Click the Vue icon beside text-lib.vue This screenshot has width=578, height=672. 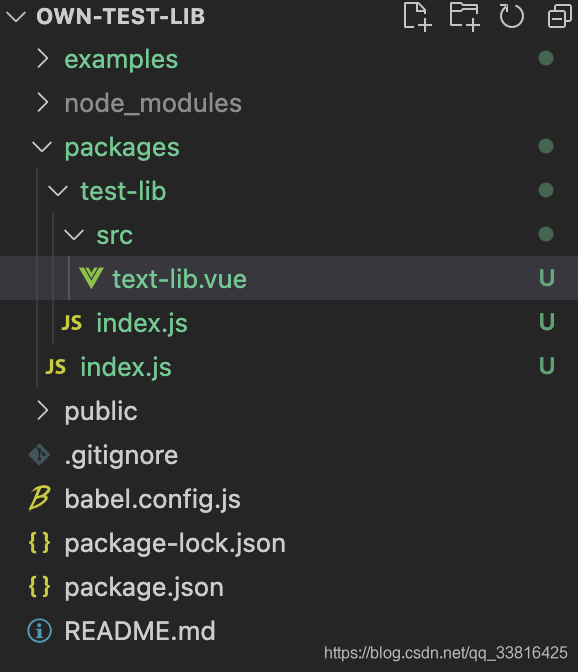tap(91, 278)
